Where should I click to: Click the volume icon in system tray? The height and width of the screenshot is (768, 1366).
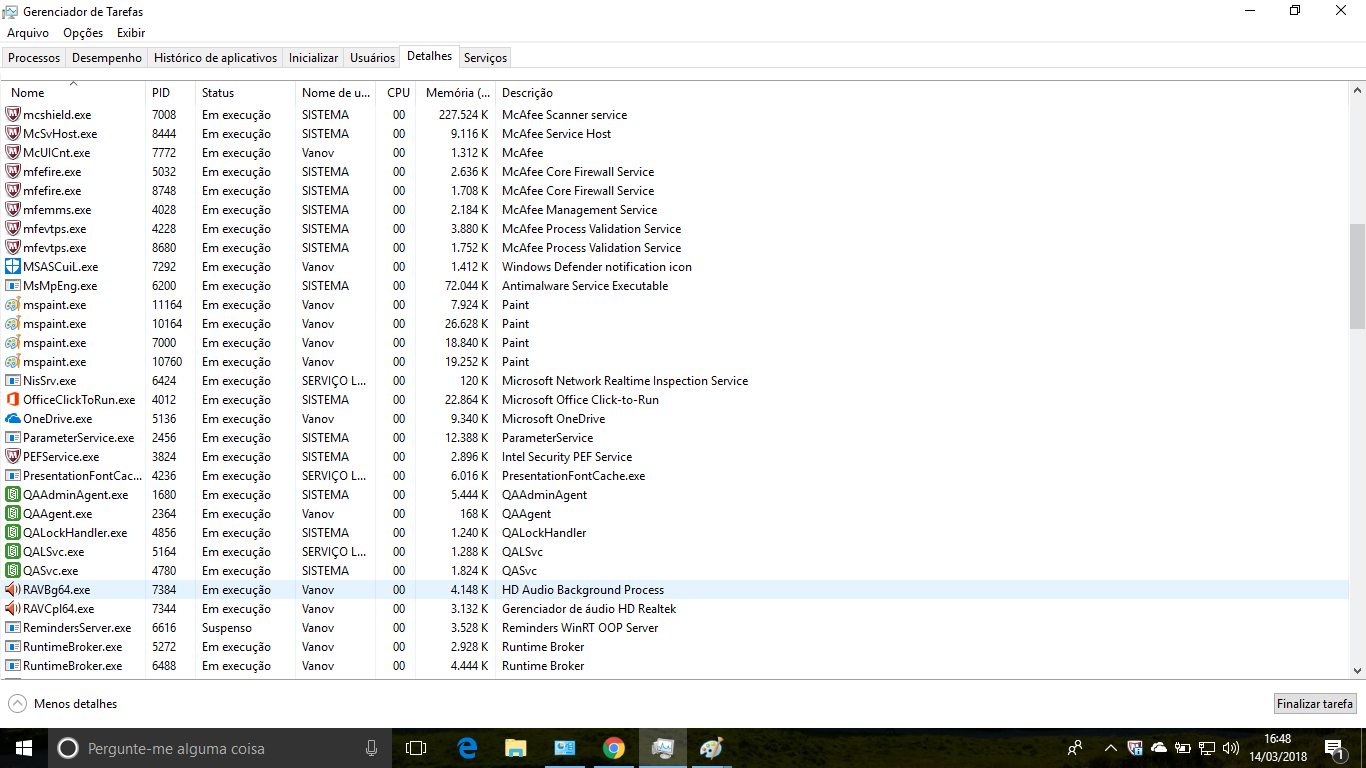1231,748
